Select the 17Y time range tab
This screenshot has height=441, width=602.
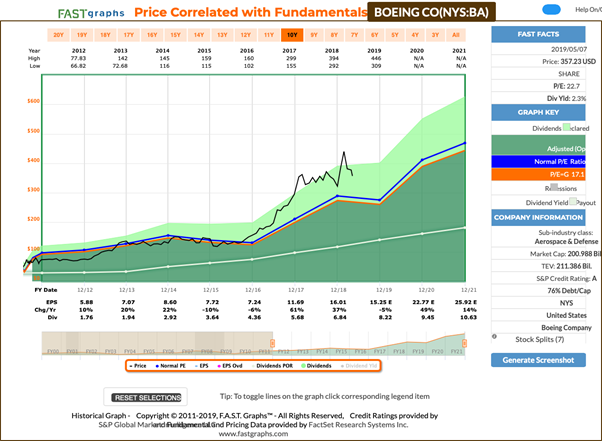(129, 35)
